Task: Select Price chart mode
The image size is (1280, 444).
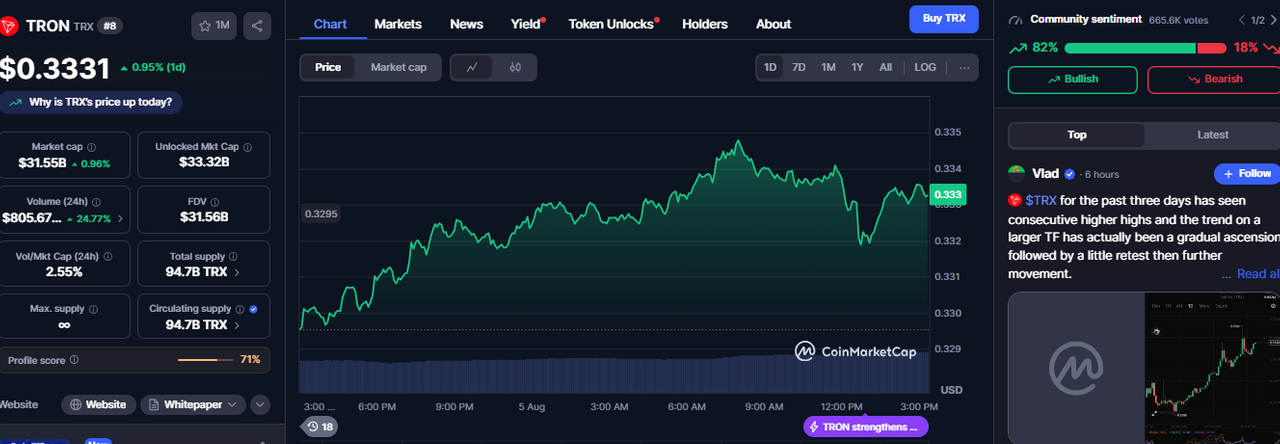Action: coord(328,67)
